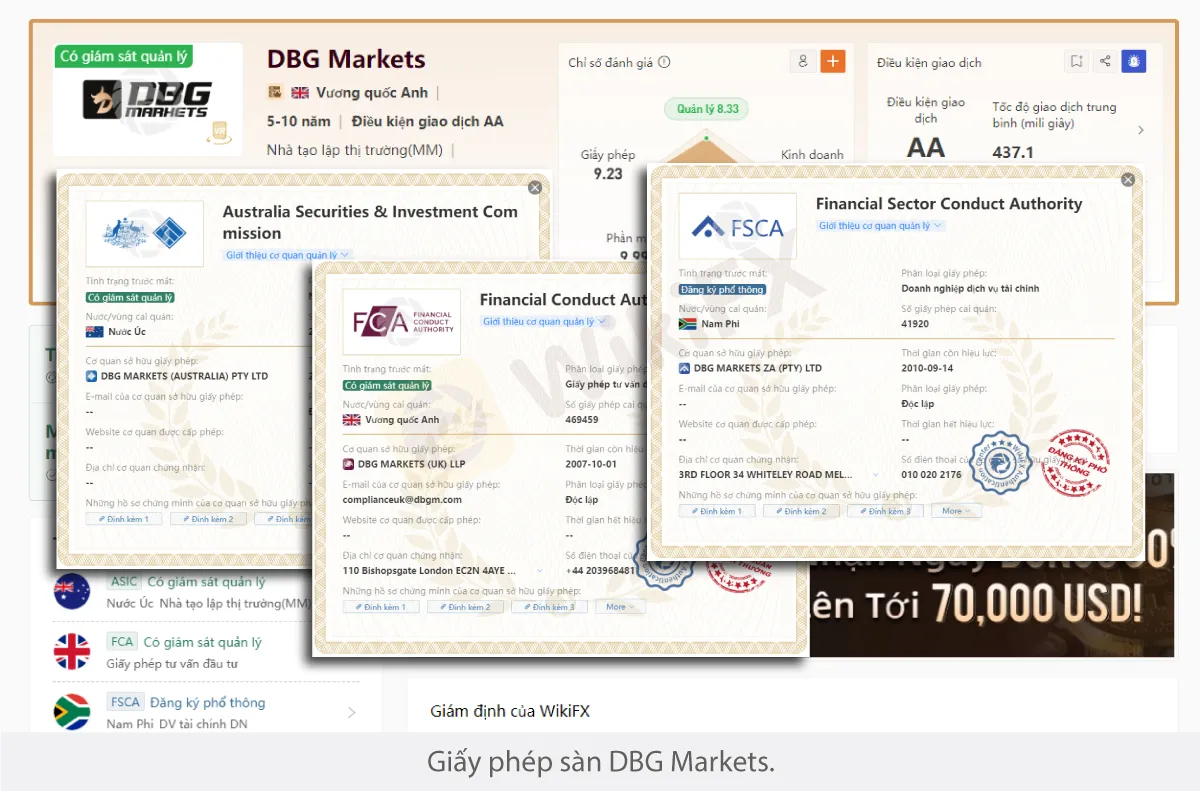This screenshot has height=791, width=1200.
Task: Click the DBG Markets title heading
Action: click(346, 60)
